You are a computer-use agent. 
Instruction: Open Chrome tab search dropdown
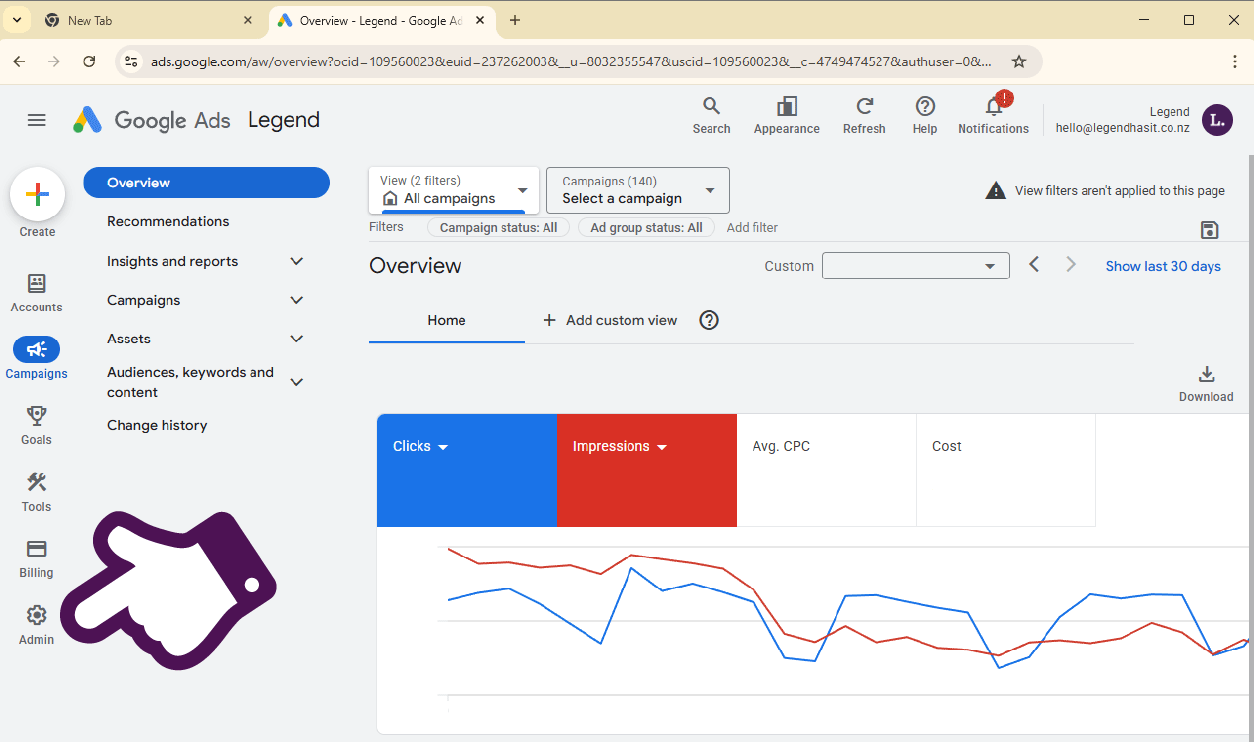coord(17,20)
